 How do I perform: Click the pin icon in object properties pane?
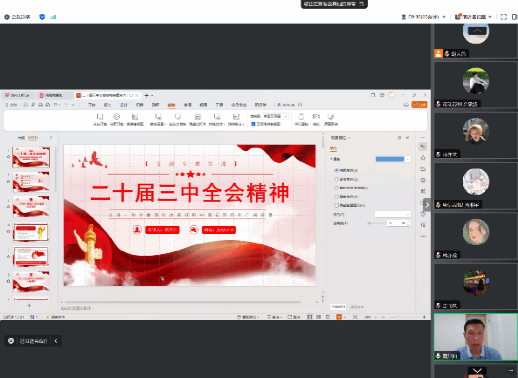pyautogui.click(x=399, y=138)
